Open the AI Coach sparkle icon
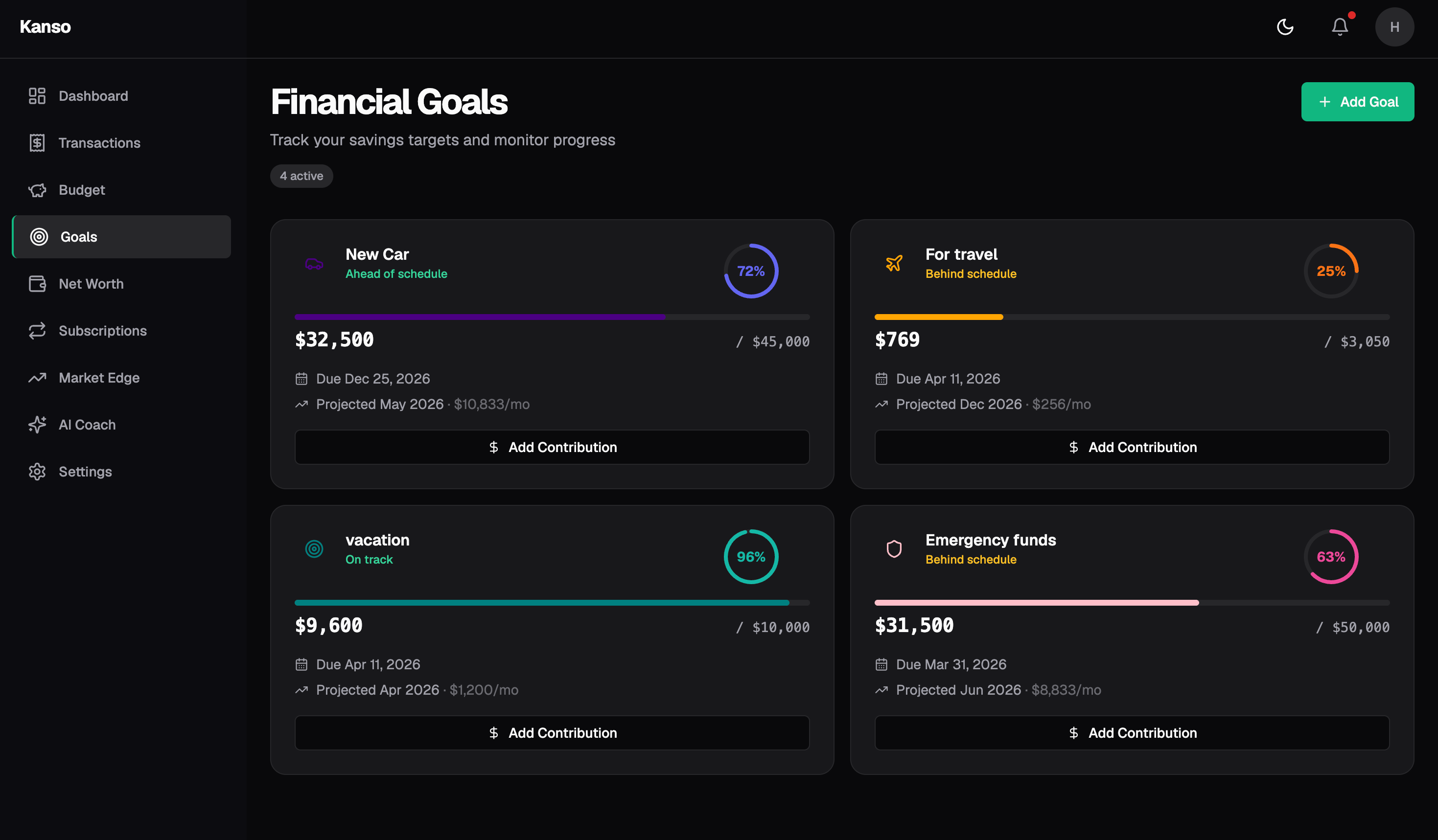The width and height of the screenshot is (1438, 840). coord(37,424)
